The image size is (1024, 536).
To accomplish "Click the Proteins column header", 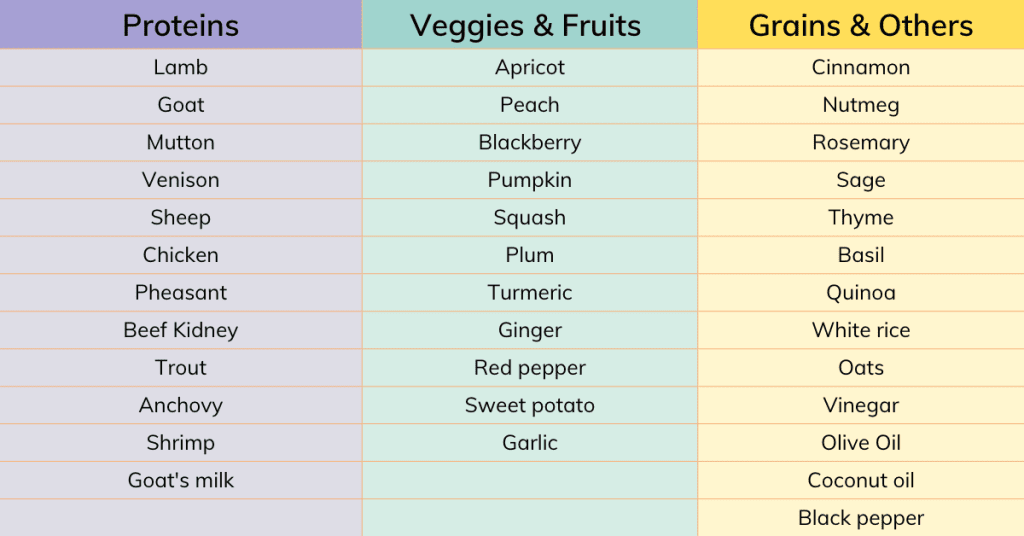I will click(181, 25).
